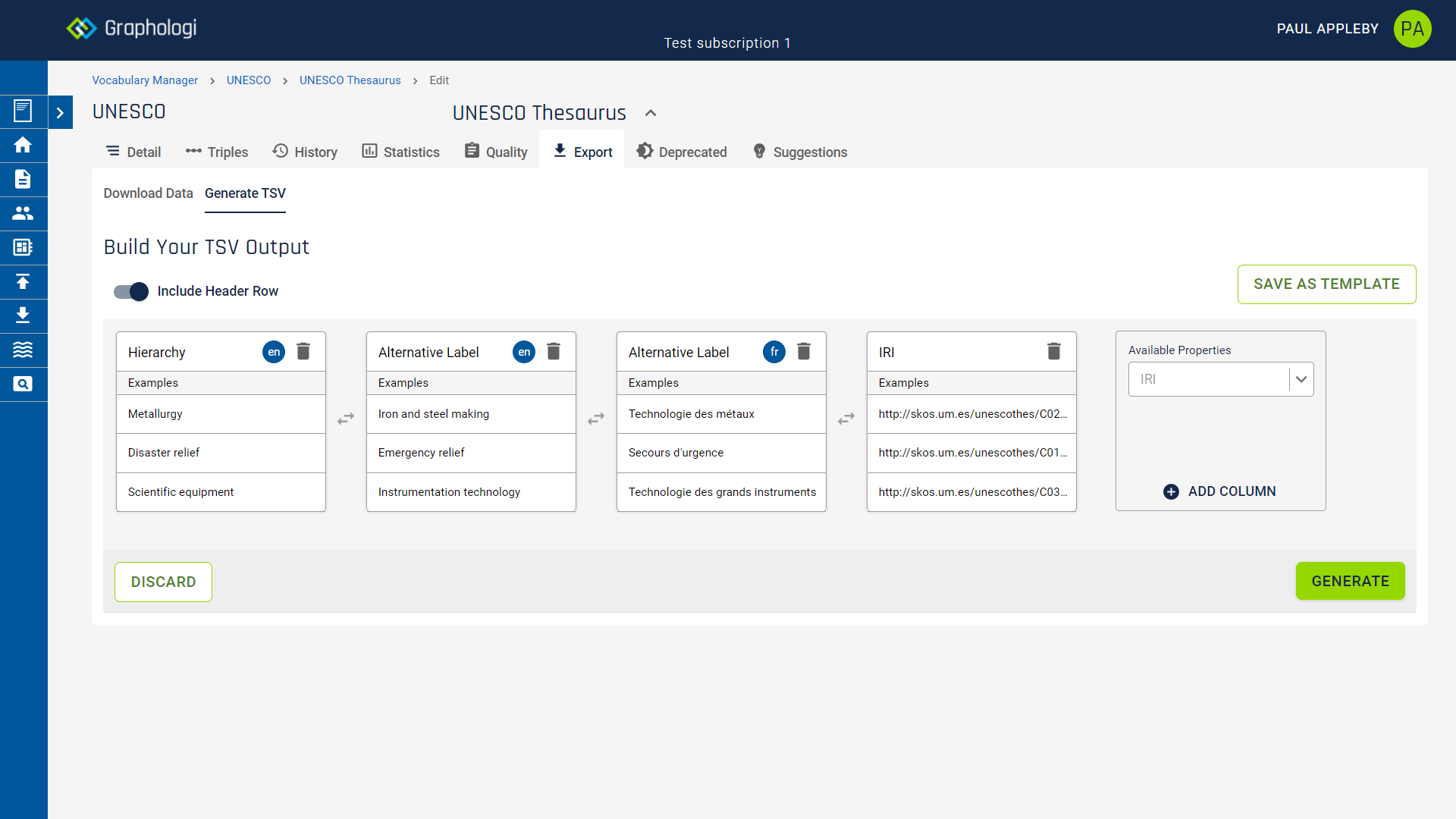The width and height of the screenshot is (1456, 819).
Task: Click the sidebar upload arrow icon
Action: tap(23, 282)
